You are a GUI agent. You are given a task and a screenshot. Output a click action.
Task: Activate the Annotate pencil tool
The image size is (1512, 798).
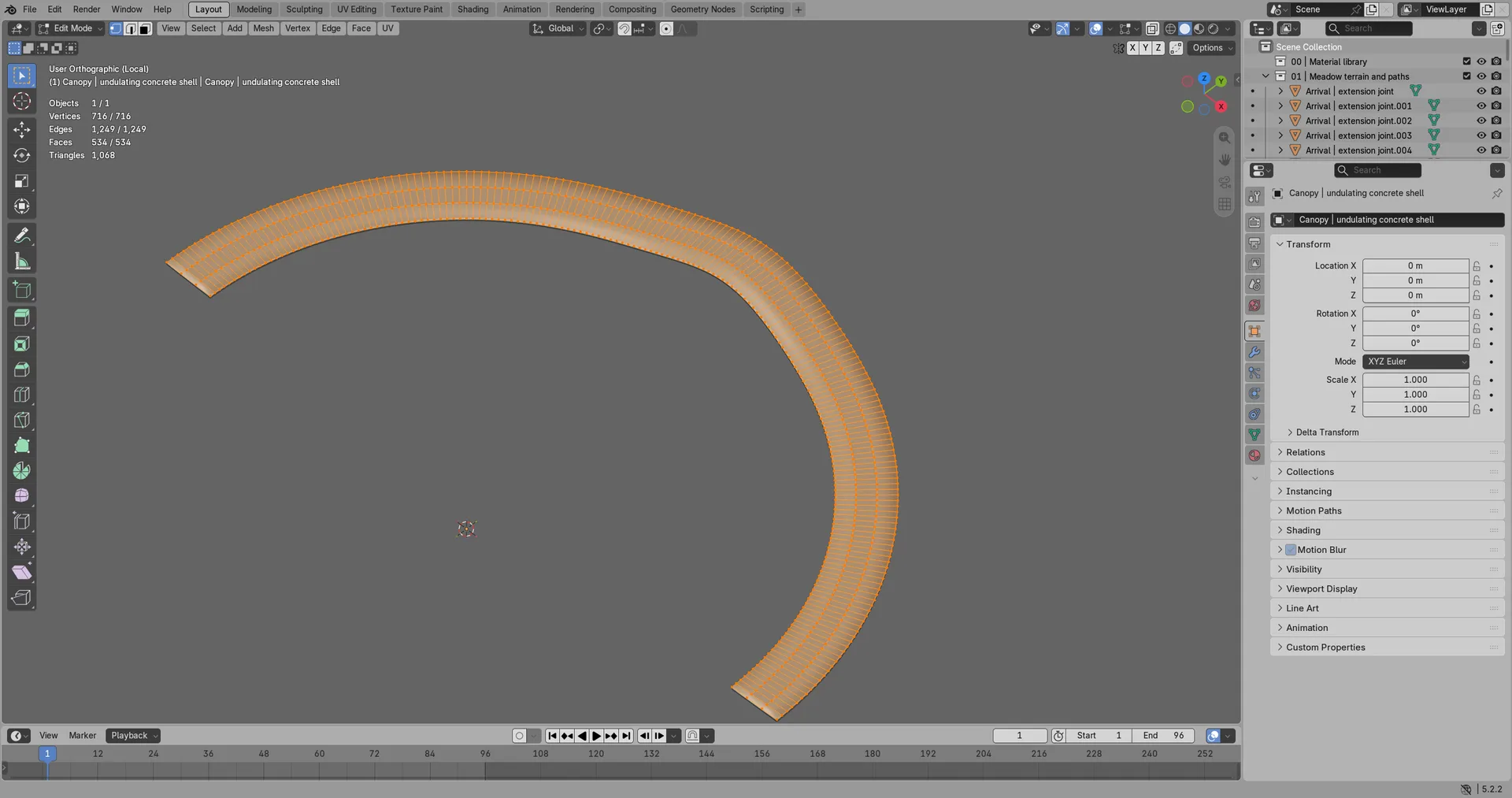click(x=22, y=236)
